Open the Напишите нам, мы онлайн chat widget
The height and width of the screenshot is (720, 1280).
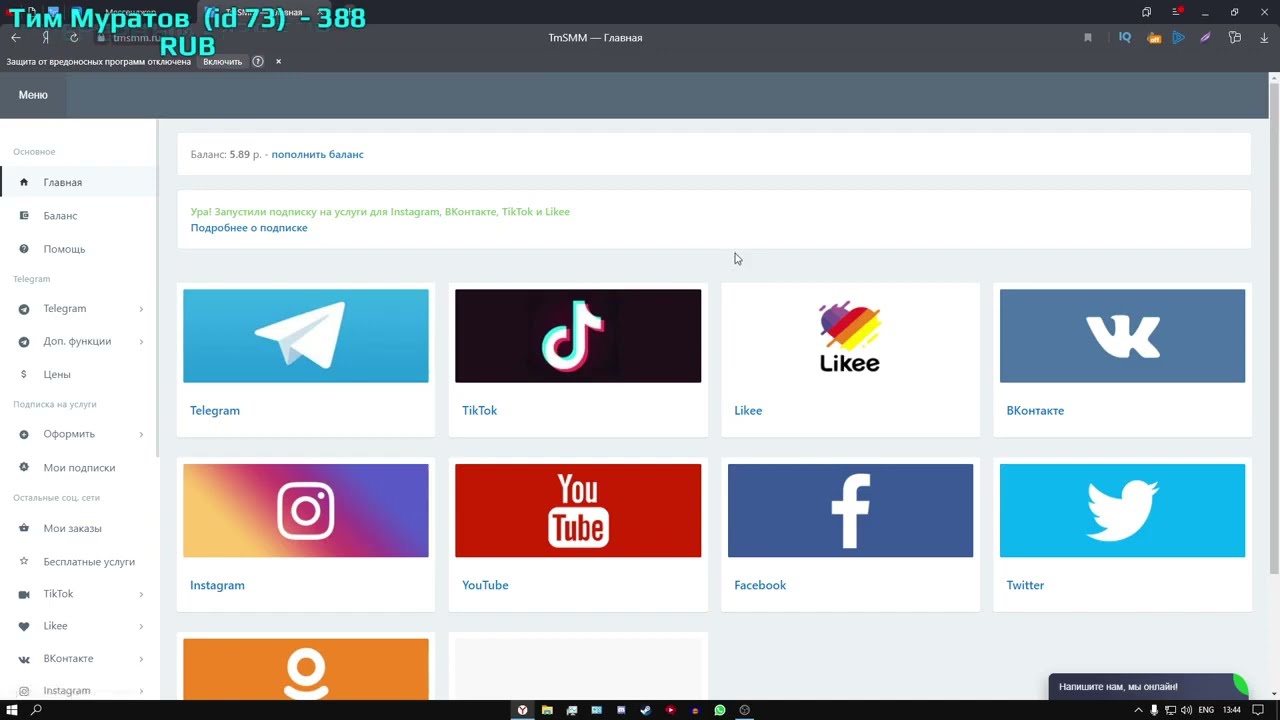(x=1148, y=687)
